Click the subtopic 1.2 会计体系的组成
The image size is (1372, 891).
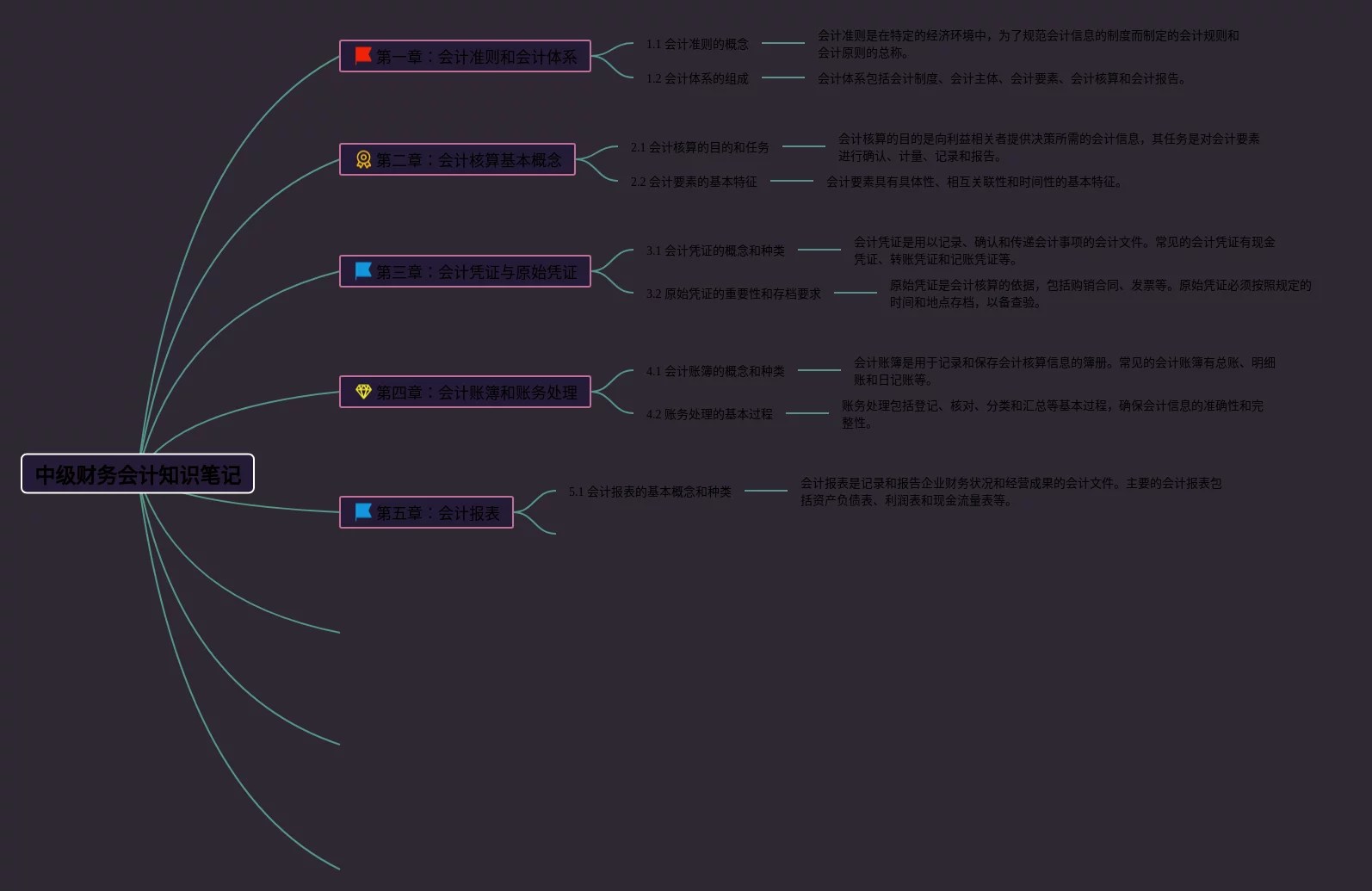697,78
